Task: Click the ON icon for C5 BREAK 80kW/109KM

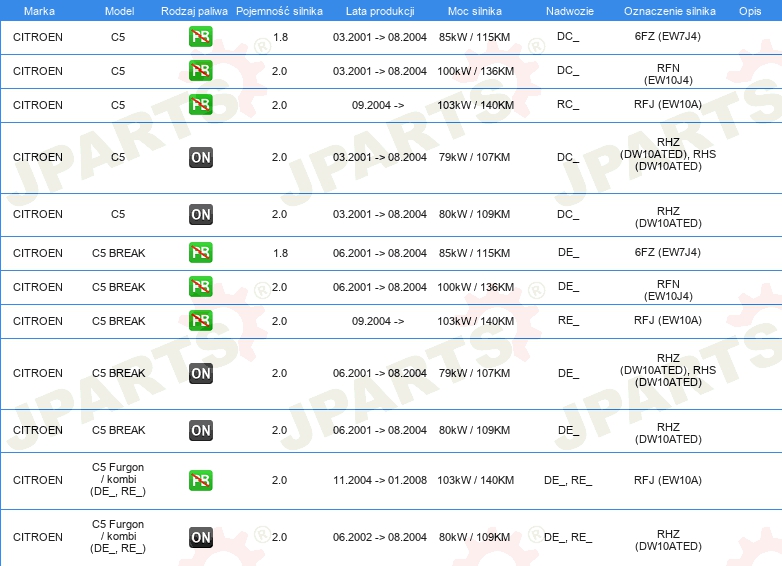Action: 200,431
